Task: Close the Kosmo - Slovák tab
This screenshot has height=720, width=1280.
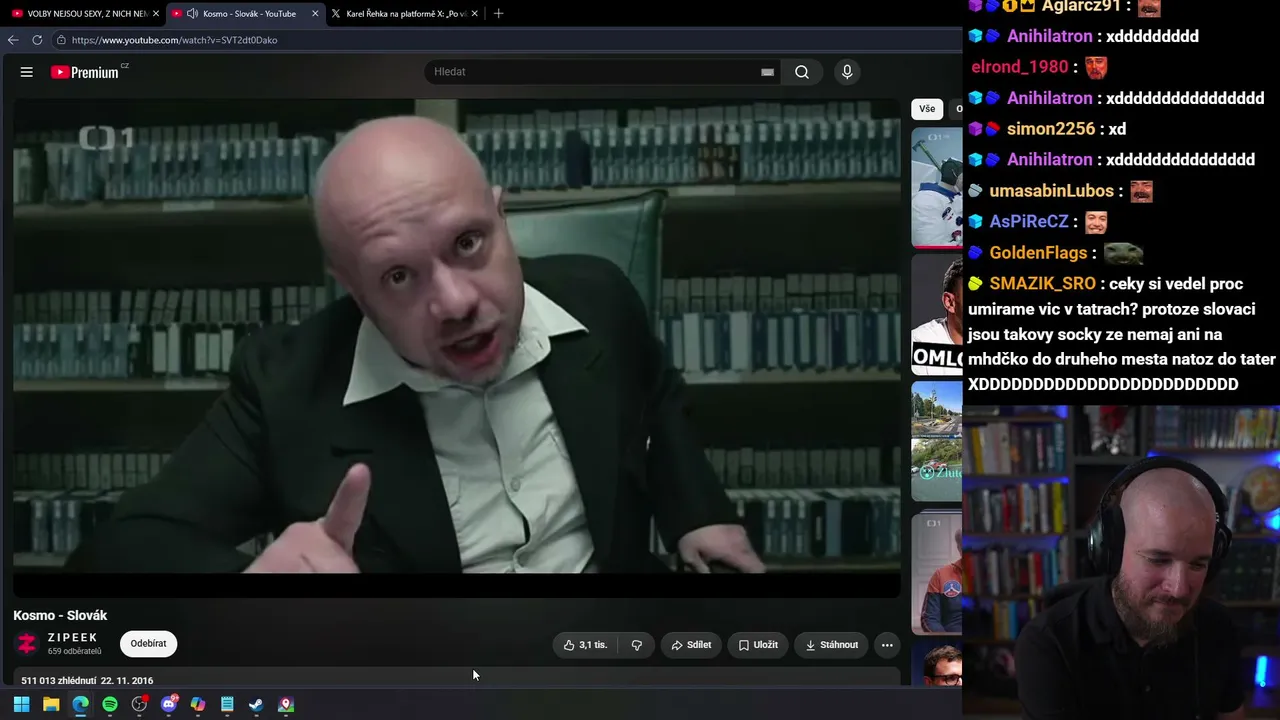Action: [x=315, y=14]
